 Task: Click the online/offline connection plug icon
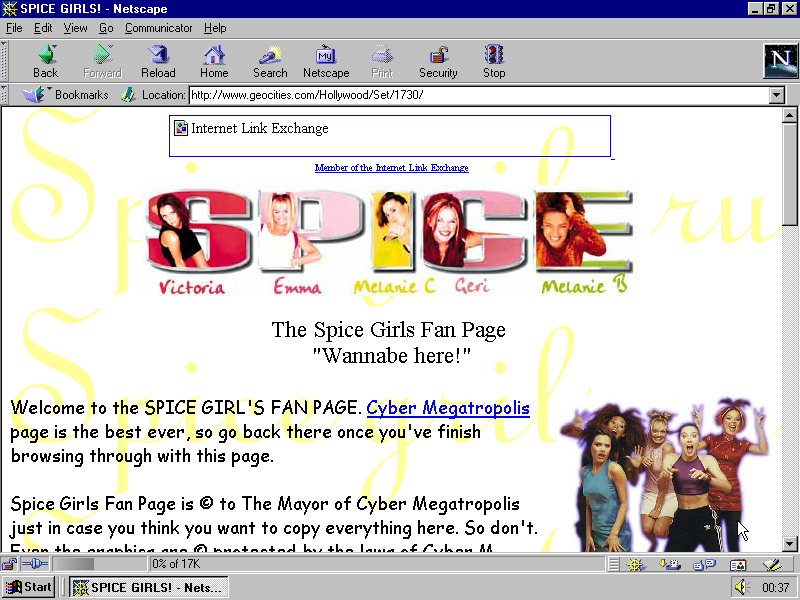tap(35, 564)
